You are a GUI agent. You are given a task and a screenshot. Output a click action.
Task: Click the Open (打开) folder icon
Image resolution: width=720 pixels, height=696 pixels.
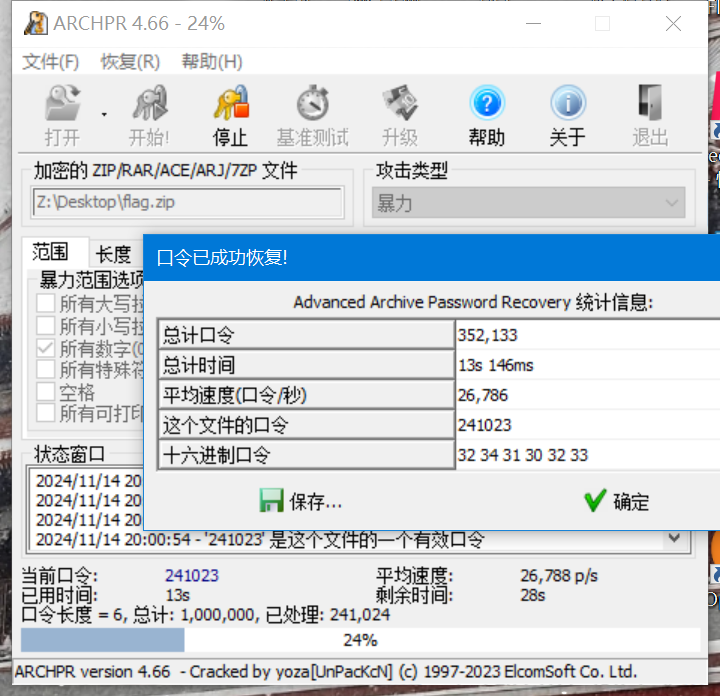[x=62, y=103]
